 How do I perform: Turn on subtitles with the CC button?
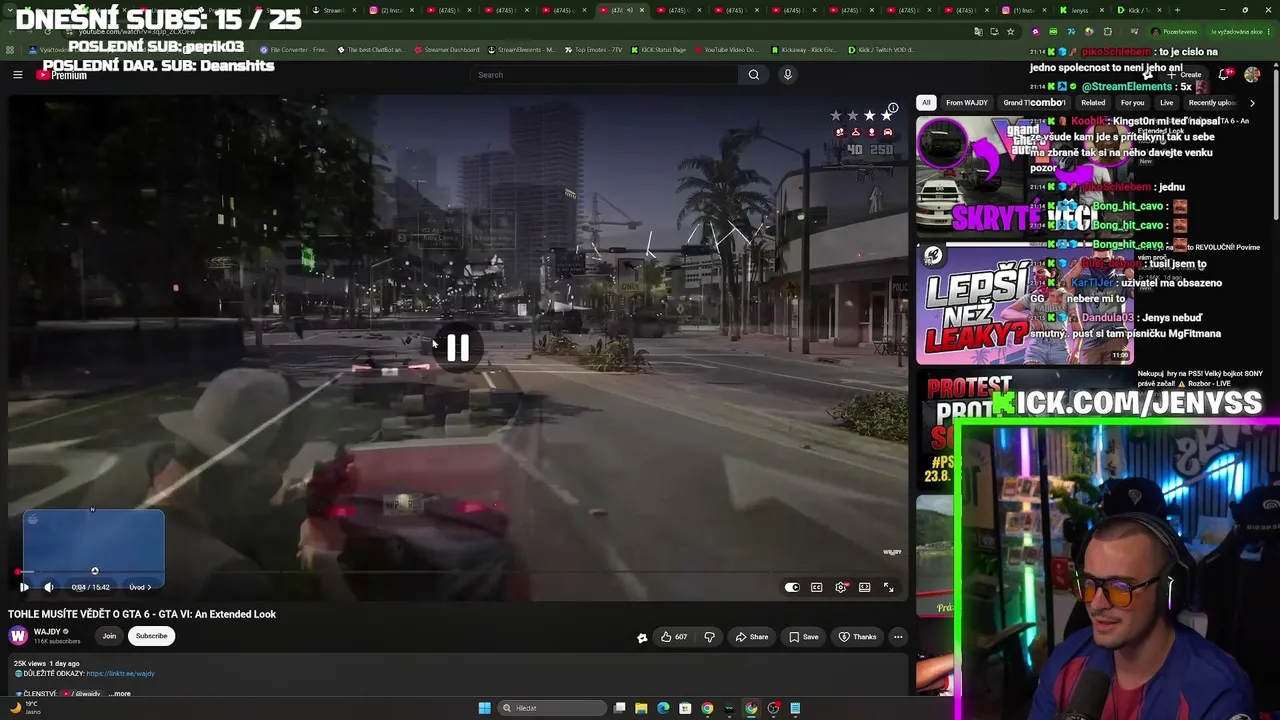pos(816,587)
